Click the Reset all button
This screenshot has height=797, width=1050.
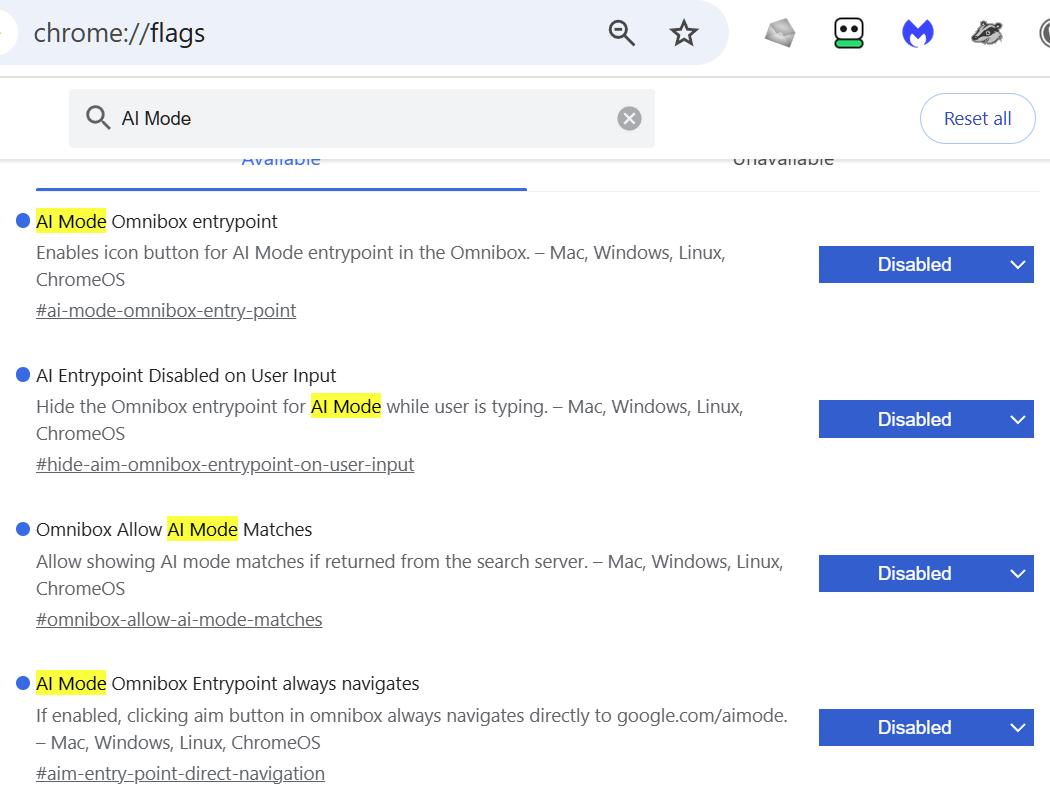977,119
